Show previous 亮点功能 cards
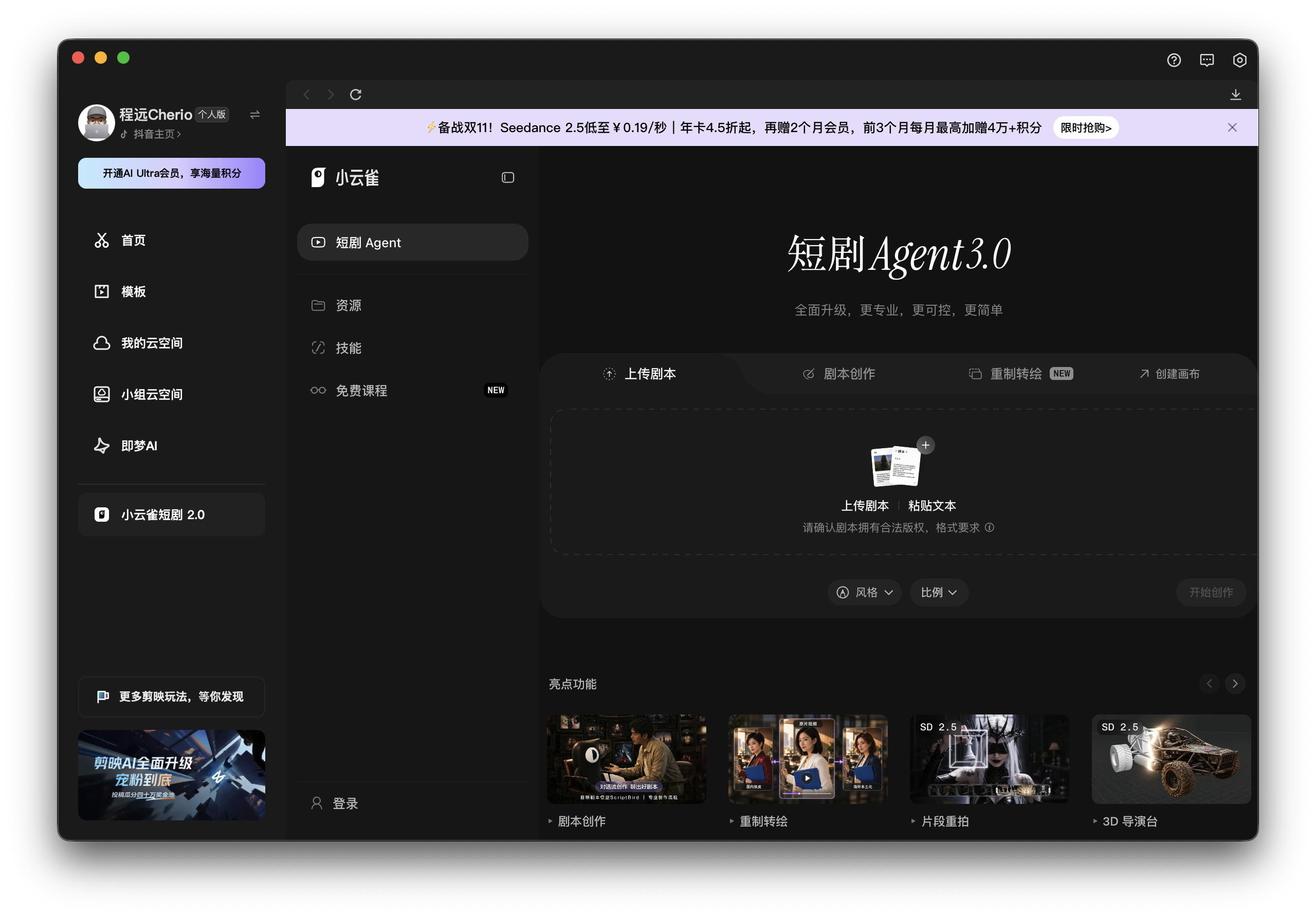The height and width of the screenshot is (917, 1316). click(1210, 684)
